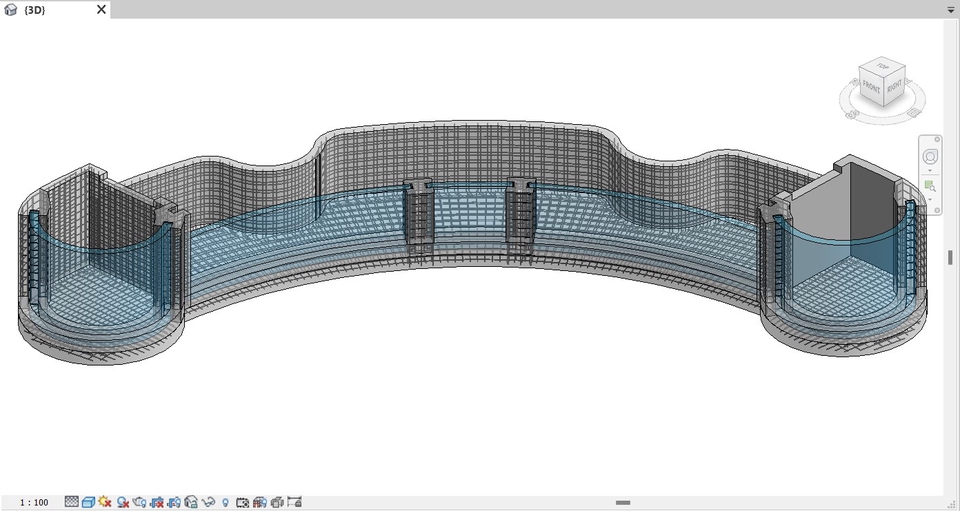Click the RIGHT face of ViewCube
This screenshot has height=511, width=960.
894,86
